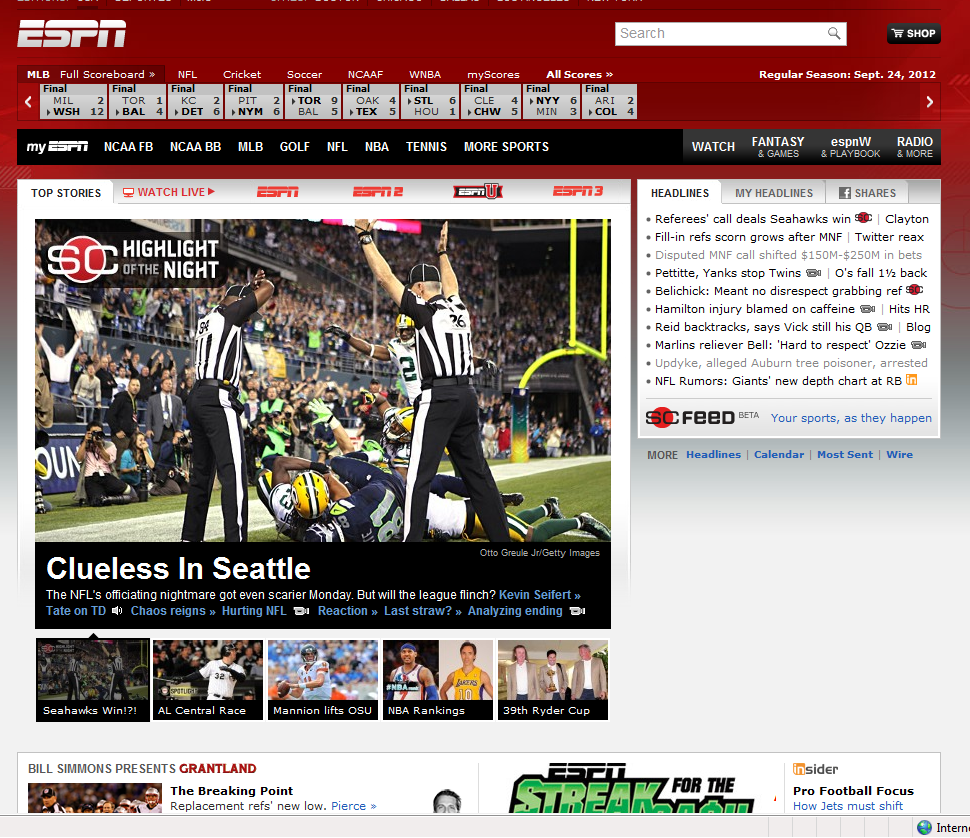970x838 pixels.
Task: Play audio icon beside Tate on TD
Action: (117, 611)
